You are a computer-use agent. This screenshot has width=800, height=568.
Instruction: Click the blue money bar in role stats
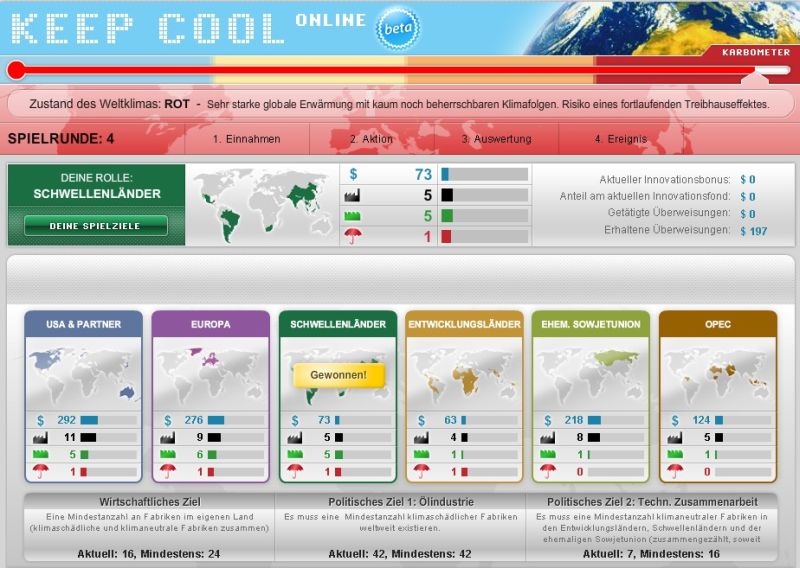pos(445,174)
